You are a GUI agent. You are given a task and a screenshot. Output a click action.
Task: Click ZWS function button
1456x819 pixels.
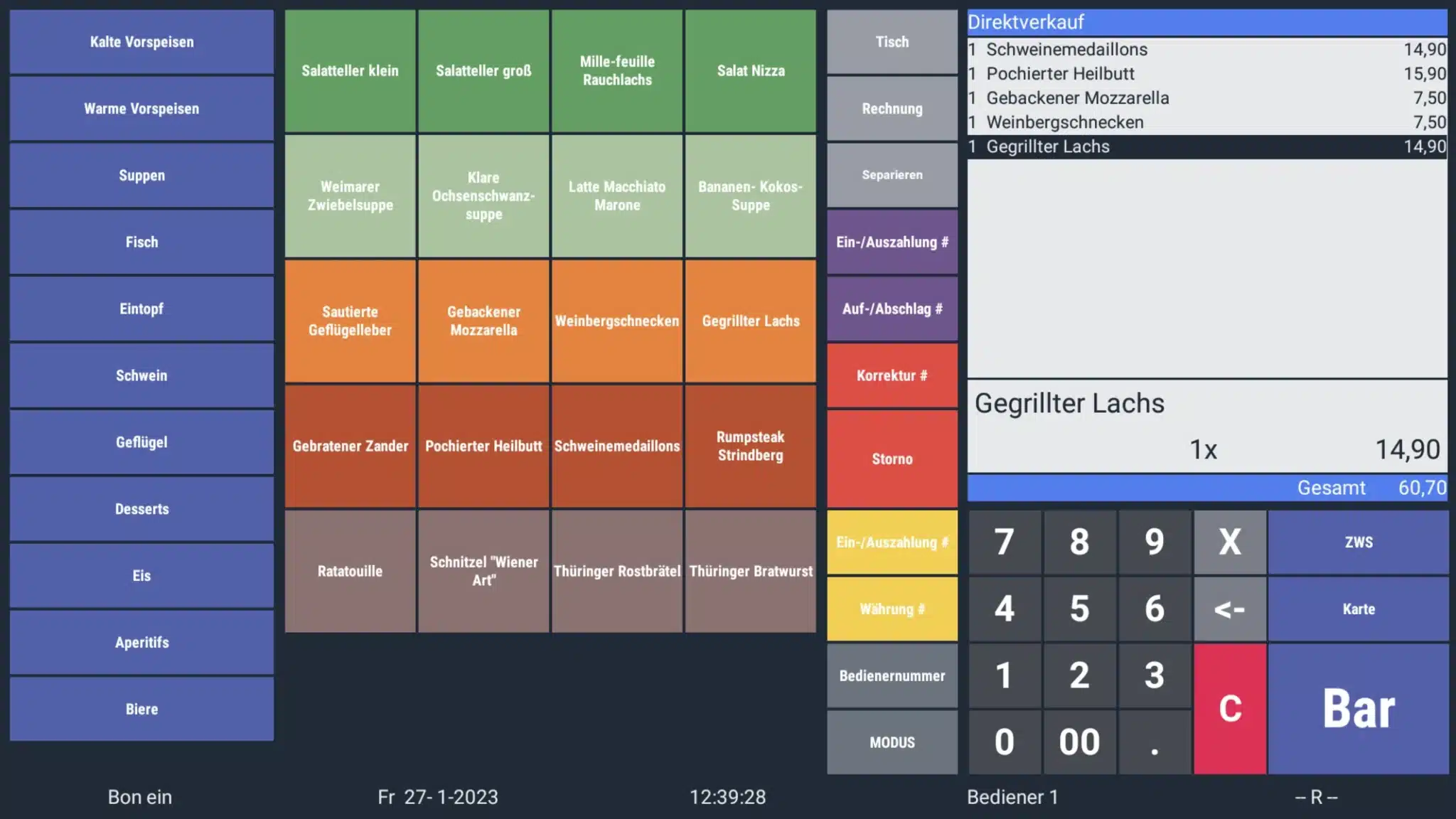(1358, 541)
